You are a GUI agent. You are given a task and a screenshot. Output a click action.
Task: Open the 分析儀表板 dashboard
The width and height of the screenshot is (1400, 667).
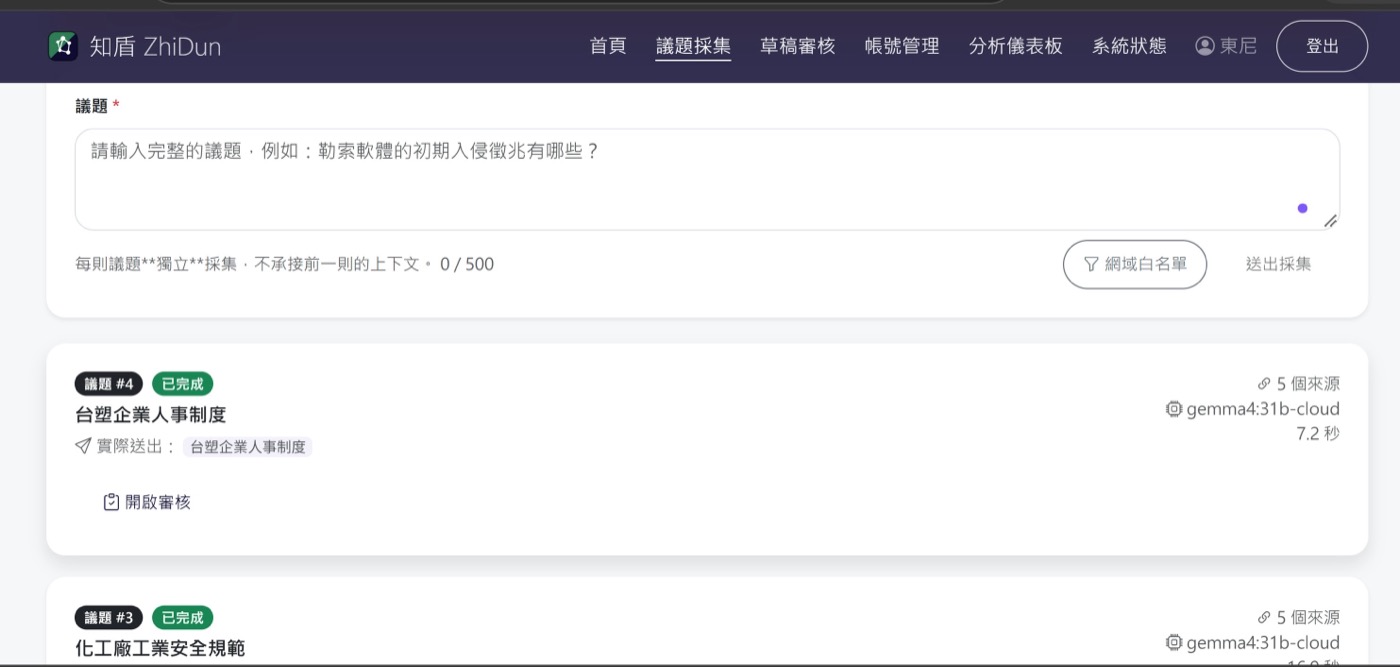(1016, 46)
